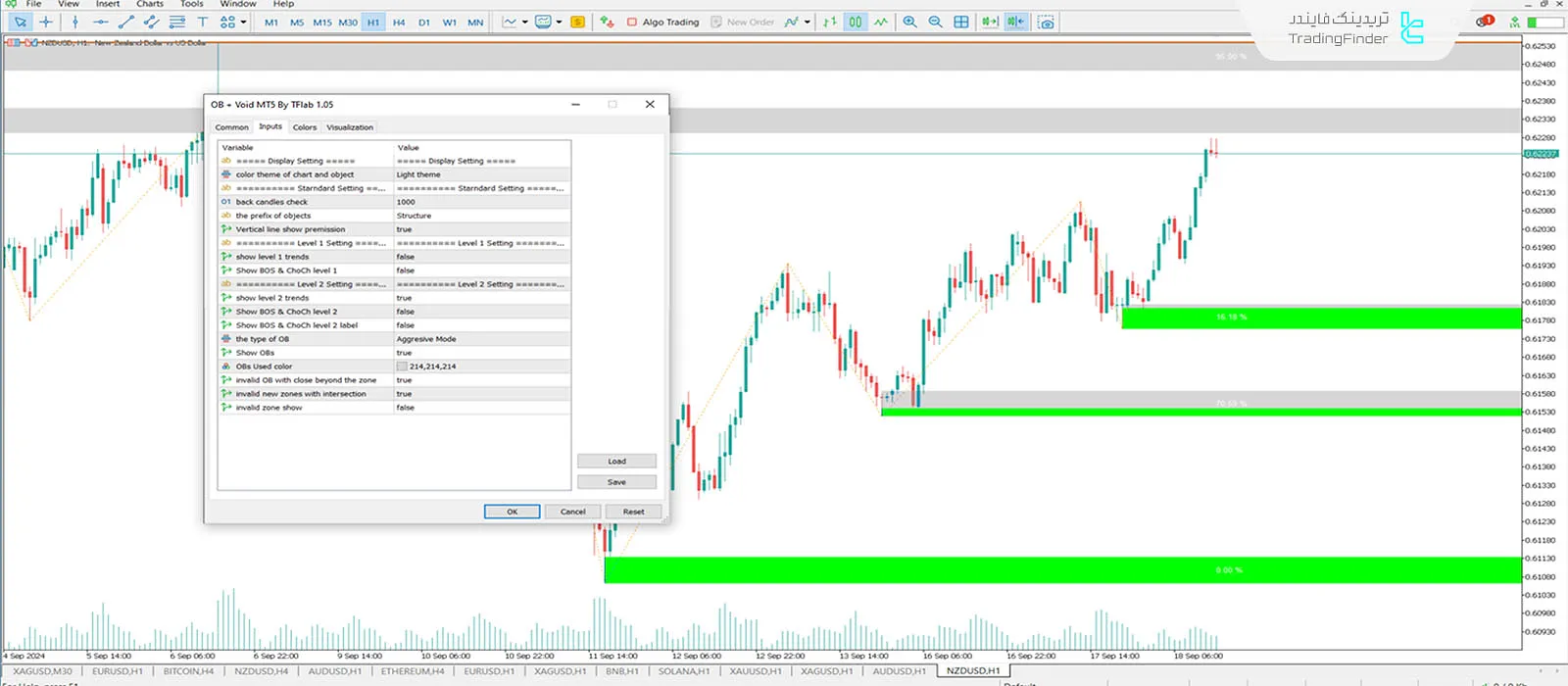Click the OK button in dialog

tap(512, 512)
